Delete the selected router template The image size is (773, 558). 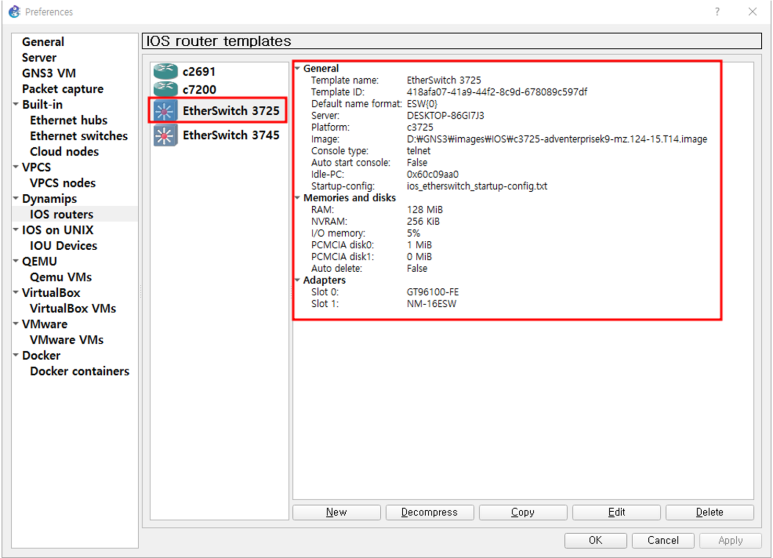click(x=709, y=512)
